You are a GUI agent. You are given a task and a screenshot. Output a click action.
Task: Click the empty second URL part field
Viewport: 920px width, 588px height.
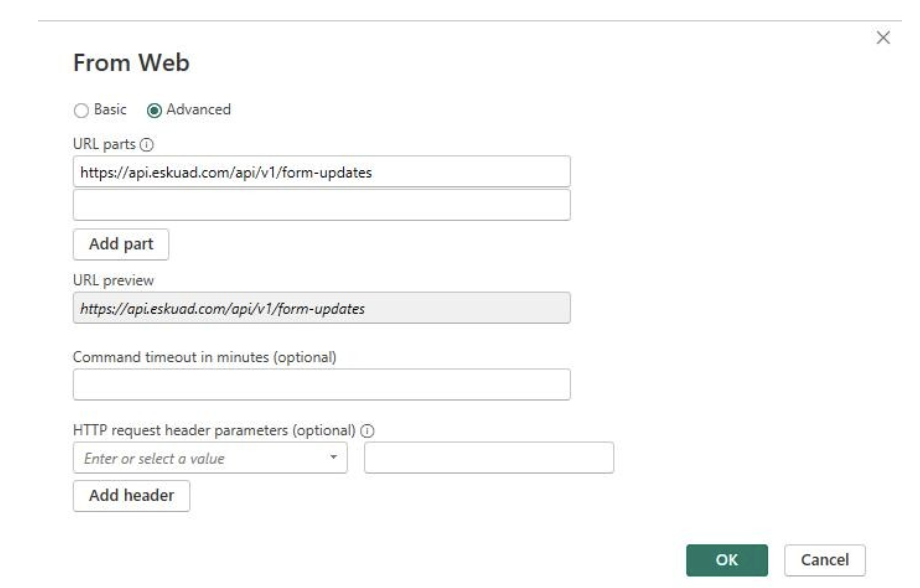[x=322, y=205]
